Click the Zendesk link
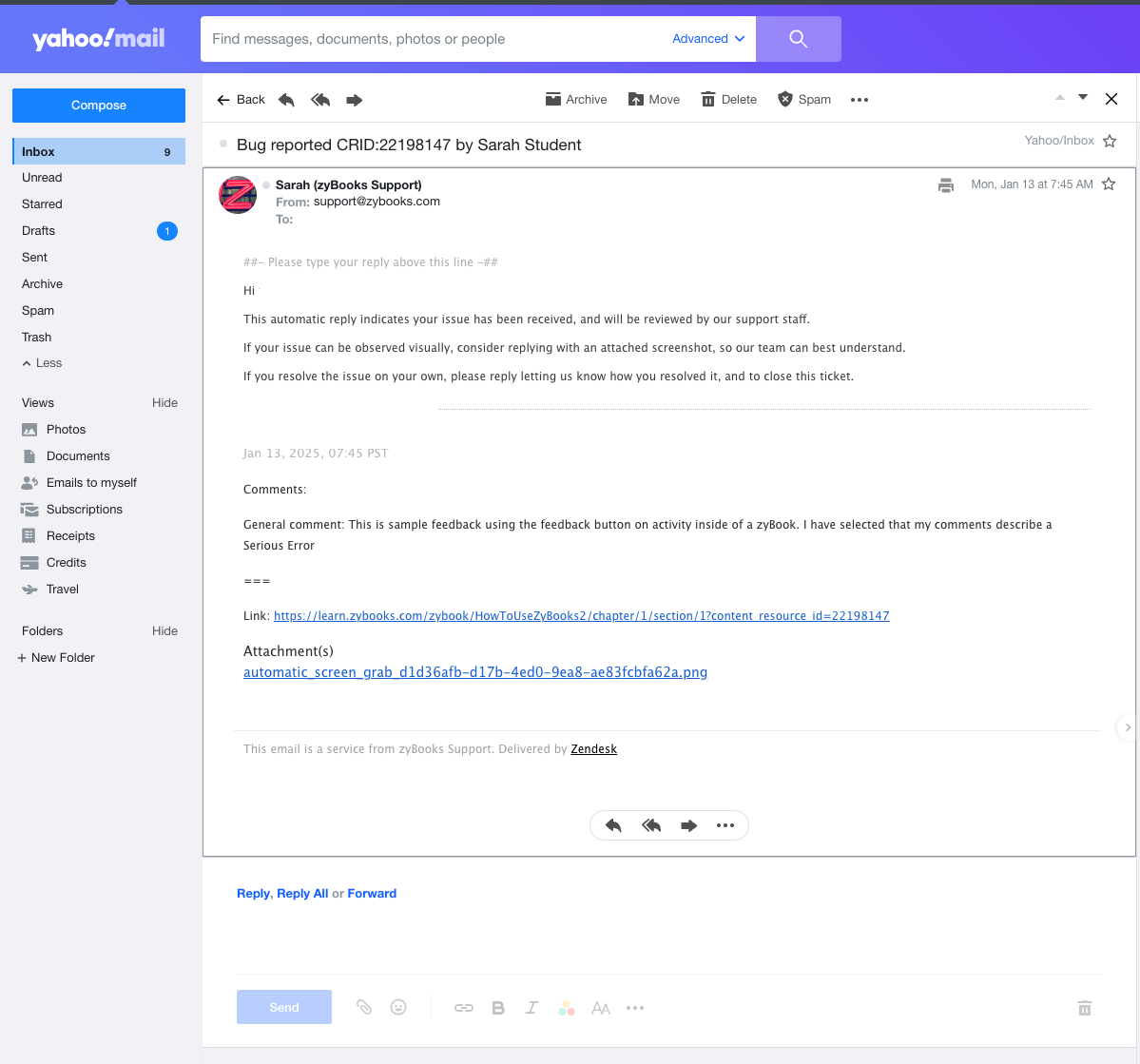The image size is (1140, 1064). pyautogui.click(x=594, y=749)
